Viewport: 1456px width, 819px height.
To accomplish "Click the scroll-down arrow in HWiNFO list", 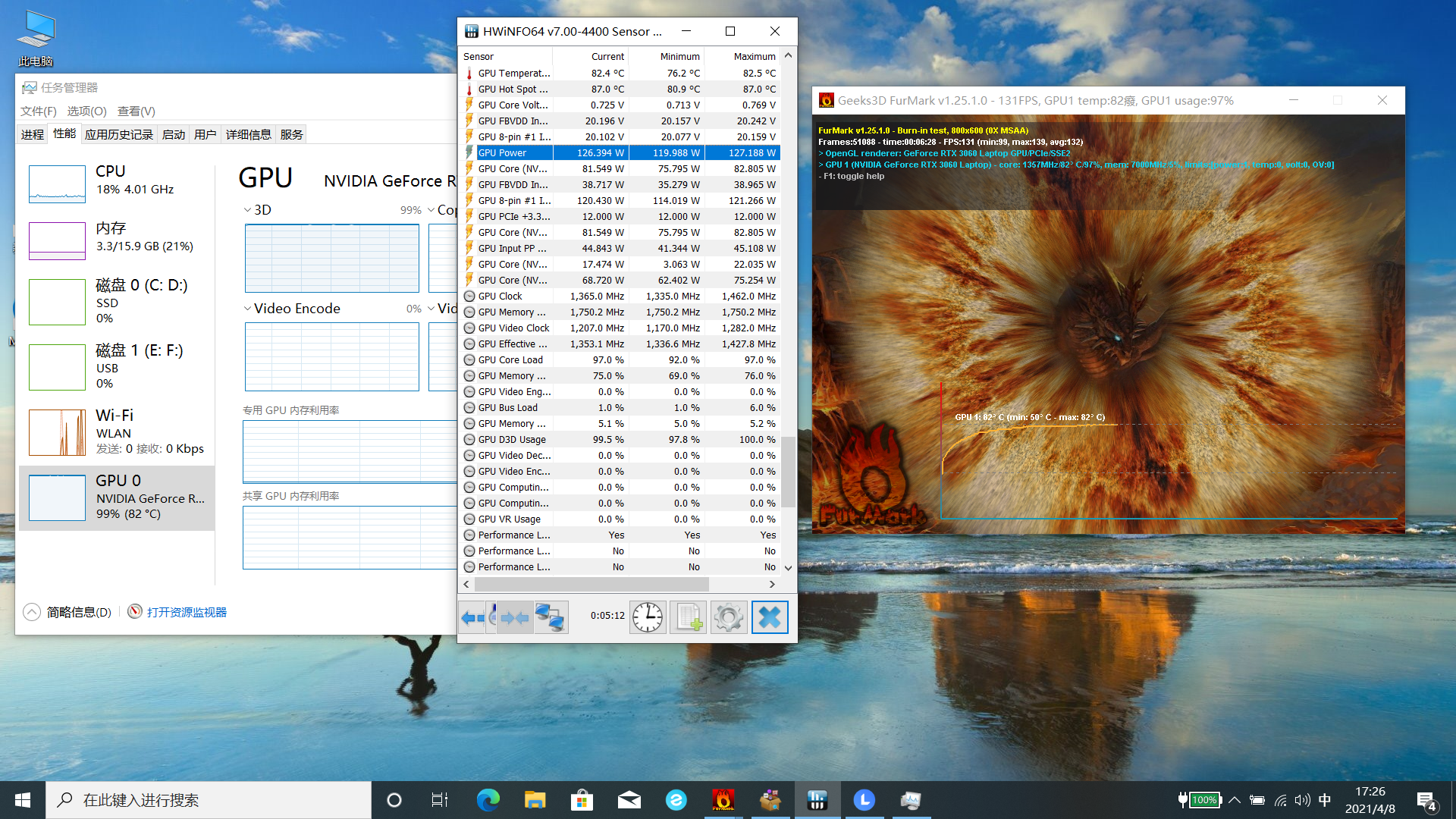I will click(x=788, y=567).
